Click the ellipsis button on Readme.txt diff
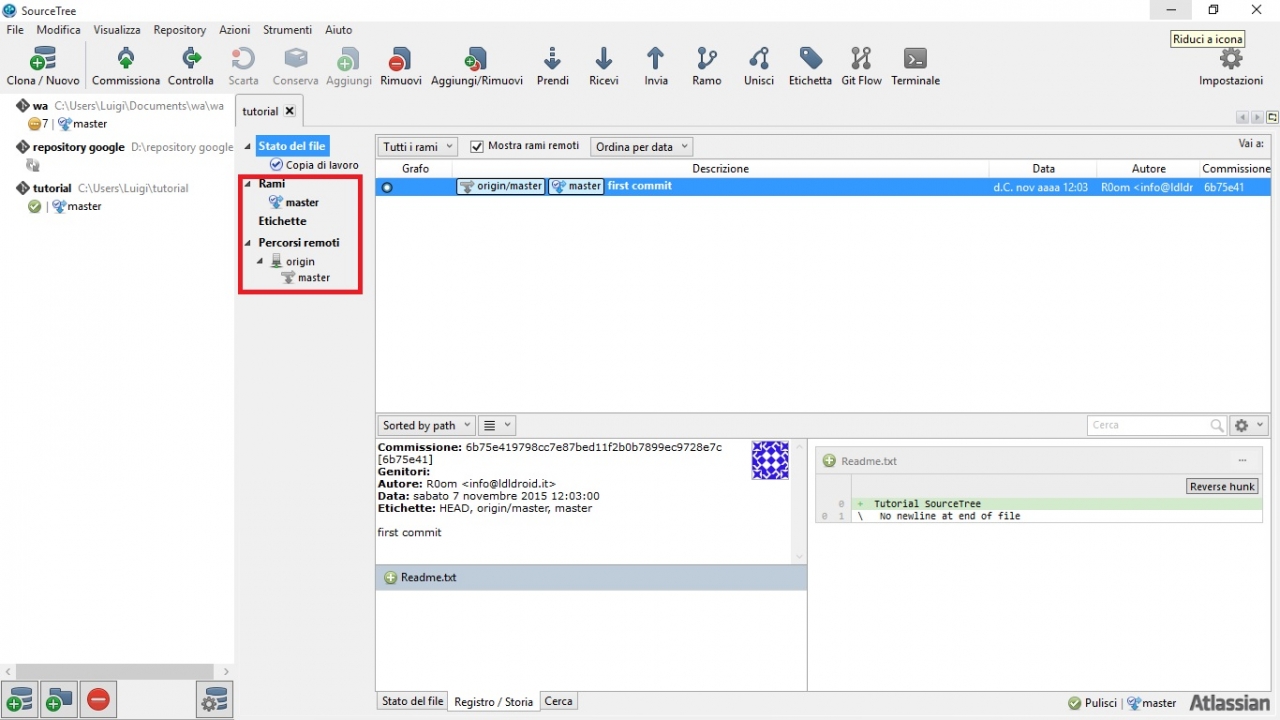The width and height of the screenshot is (1280, 720). click(x=1242, y=461)
